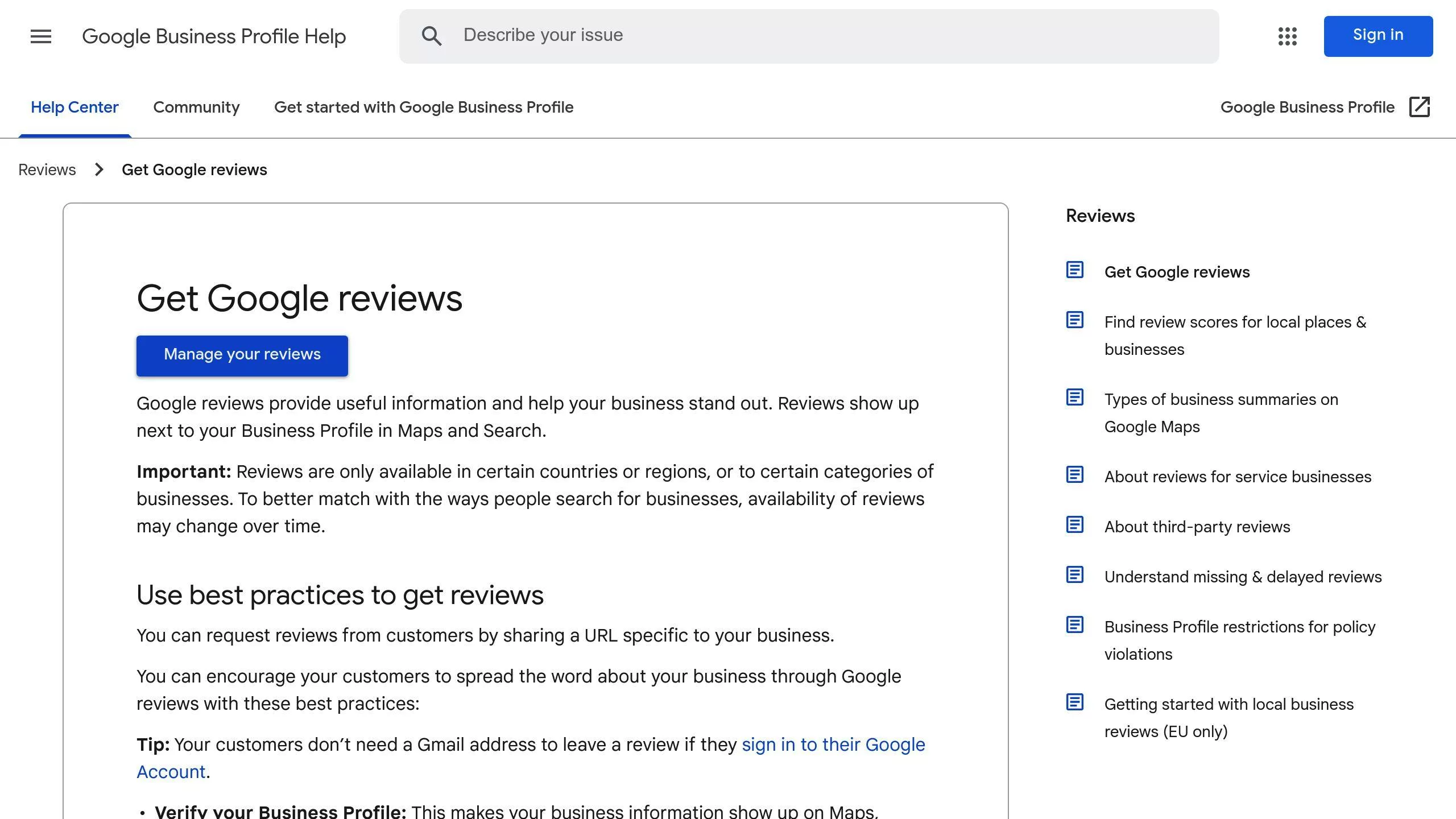Click article icon beside Types of business summaries
1456x819 pixels.
coord(1074,397)
